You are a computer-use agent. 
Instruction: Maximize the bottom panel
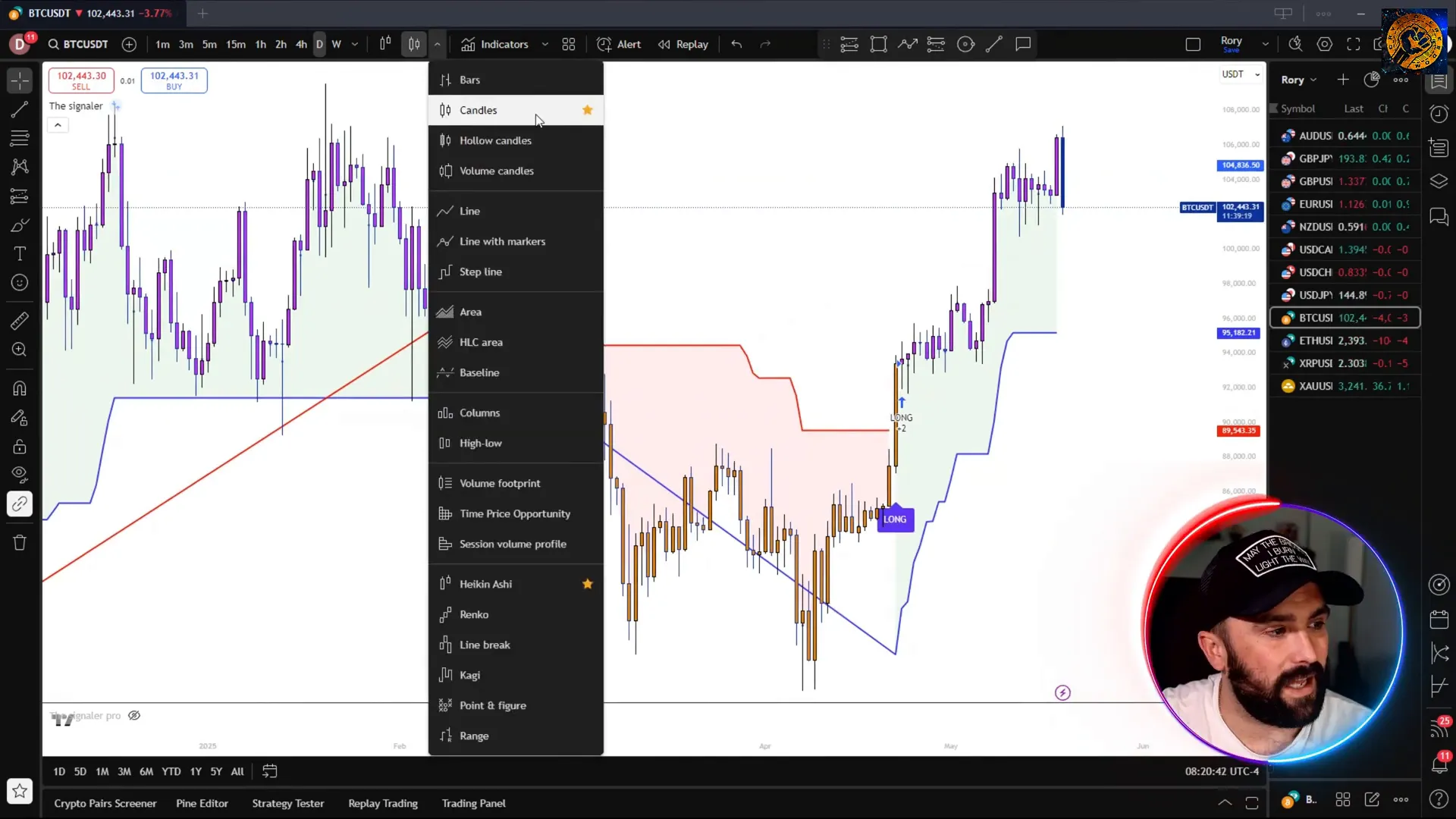1252,802
